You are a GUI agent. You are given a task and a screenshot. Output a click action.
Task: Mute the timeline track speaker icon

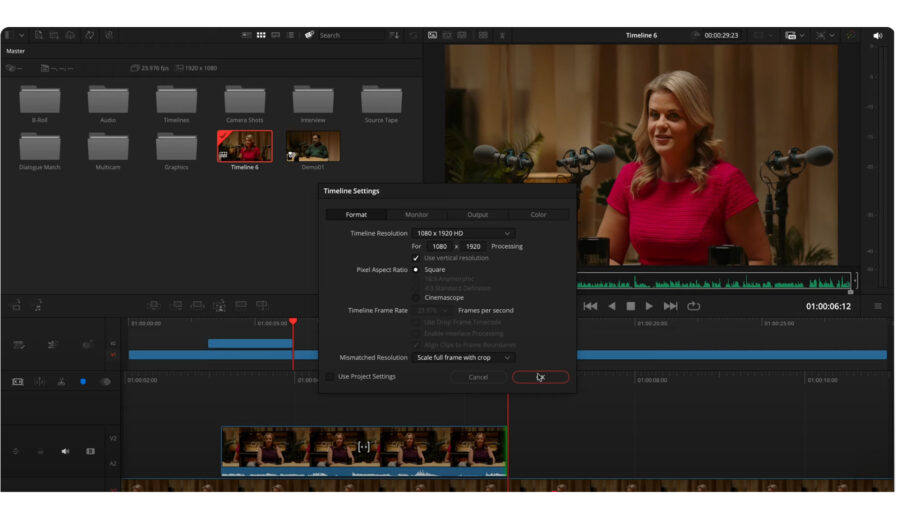pos(66,451)
